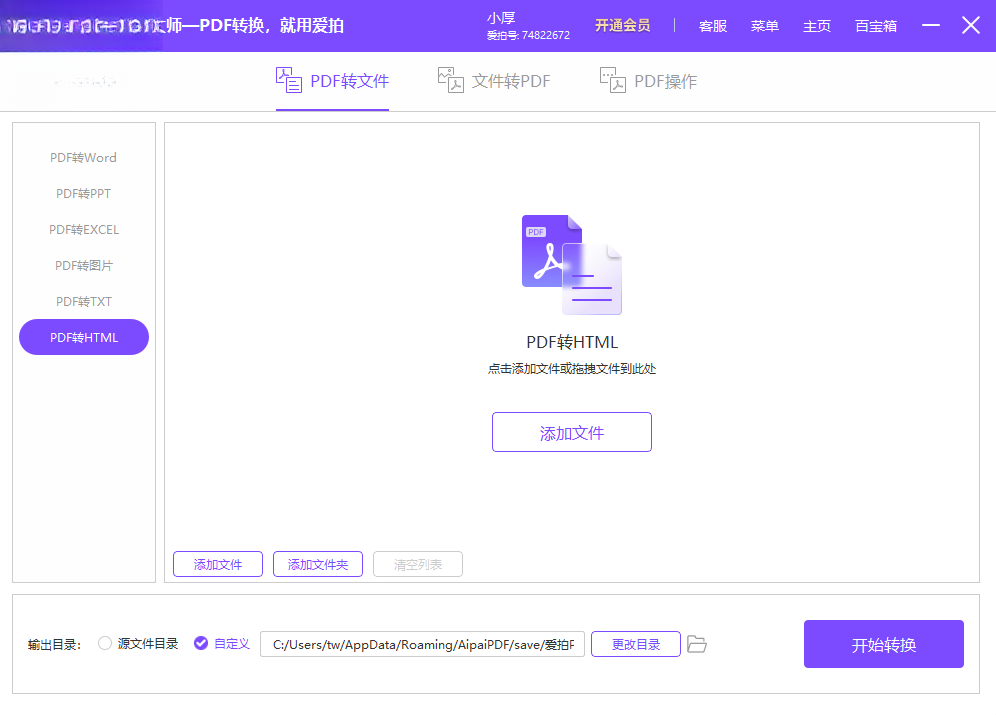
Task: Click the PDF转HTML heading under illustration
Action: click(572, 342)
